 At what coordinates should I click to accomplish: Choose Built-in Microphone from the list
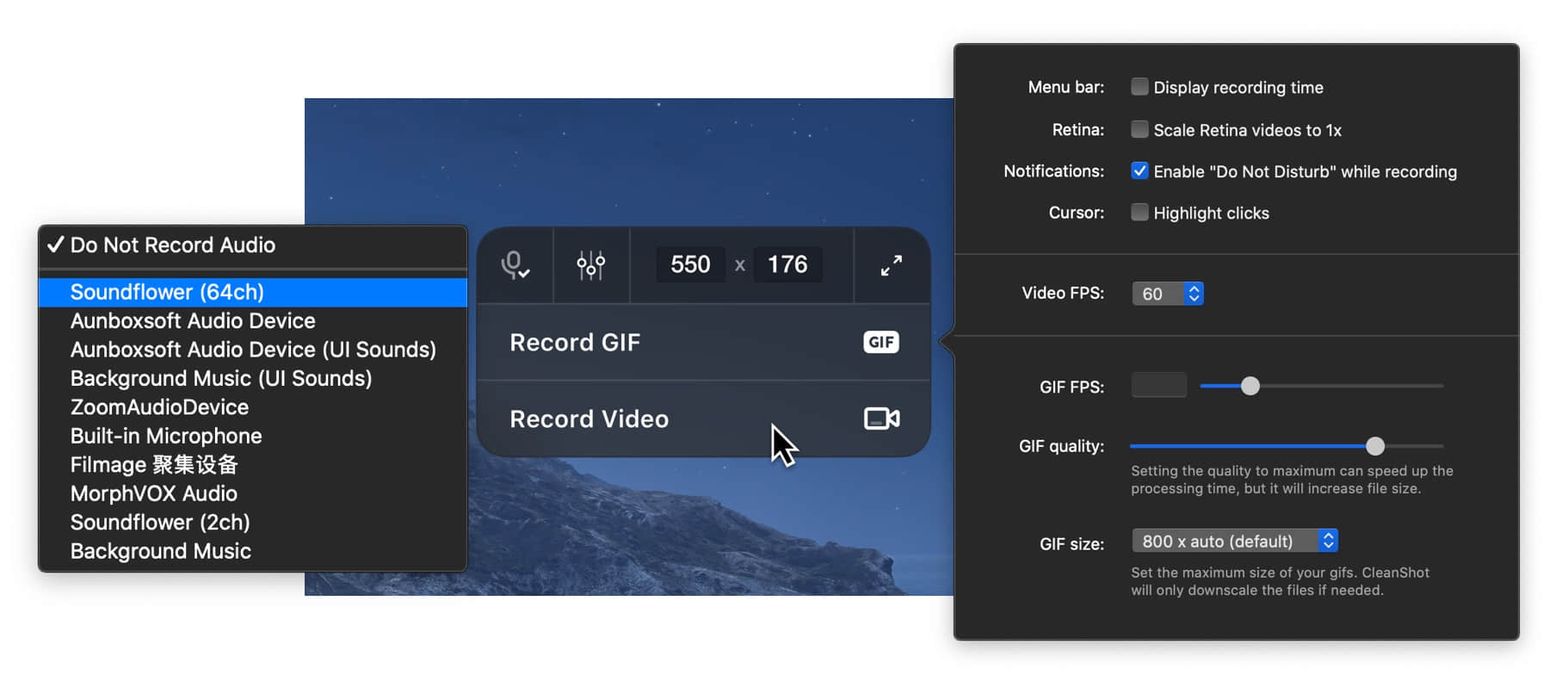point(253,436)
